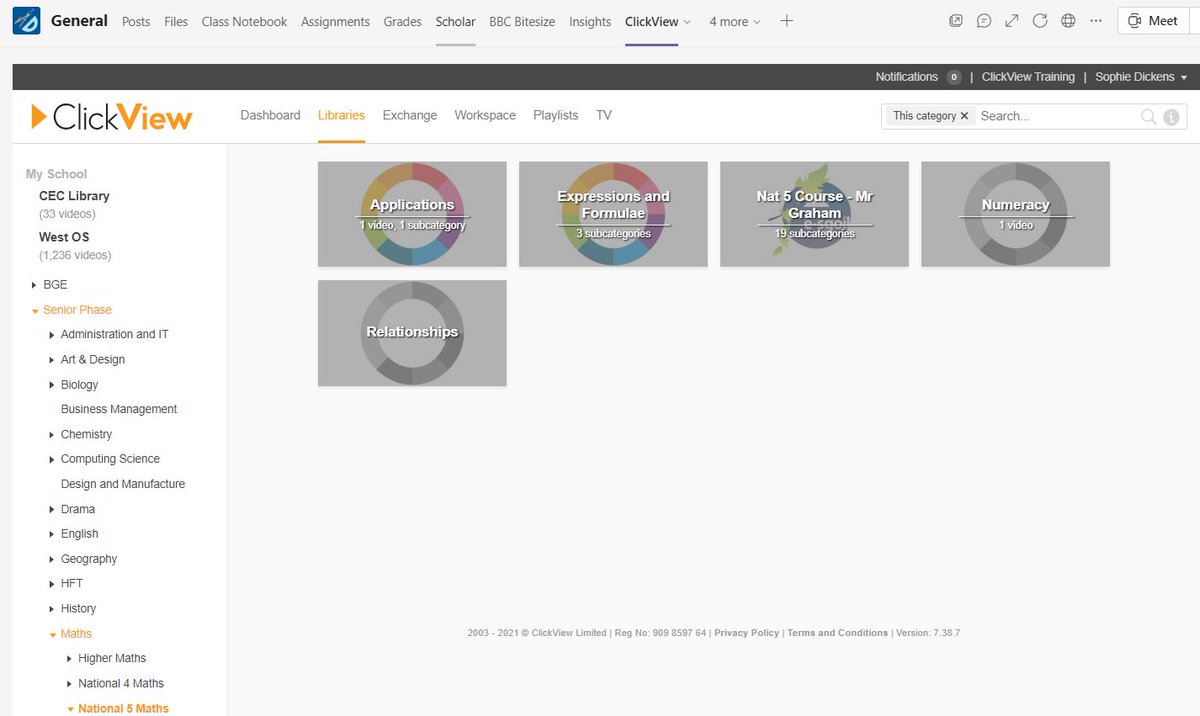Image resolution: width=1200 pixels, height=716 pixels.
Task: Go to ClickView Dashboard
Action: [270, 115]
